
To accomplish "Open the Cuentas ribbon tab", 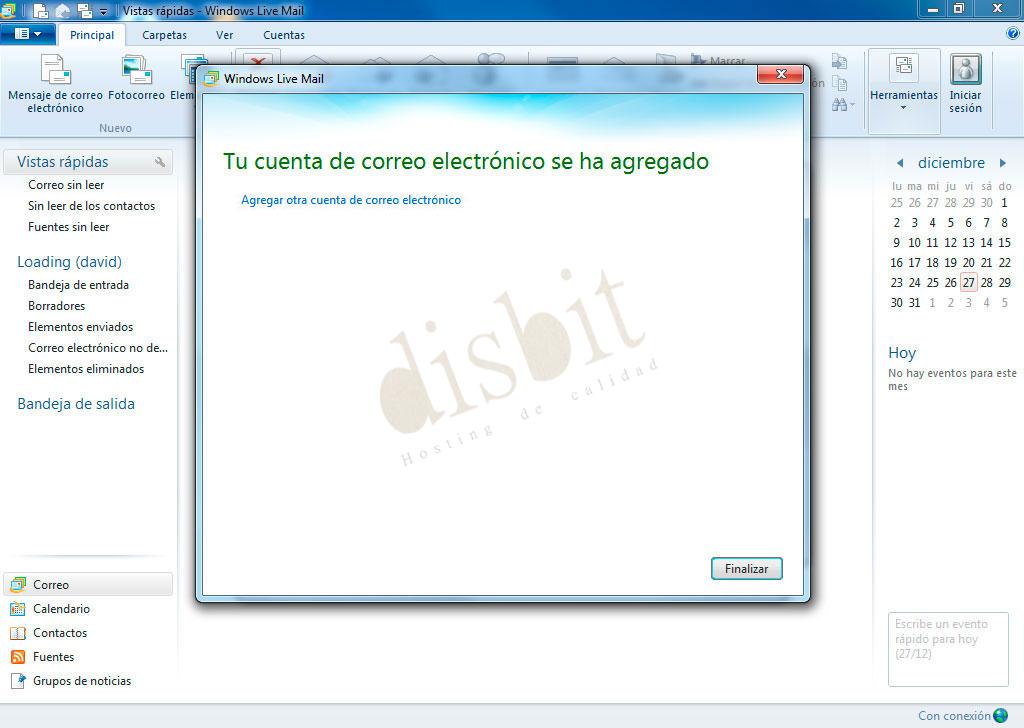I will pyautogui.click(x=283, y=34).
